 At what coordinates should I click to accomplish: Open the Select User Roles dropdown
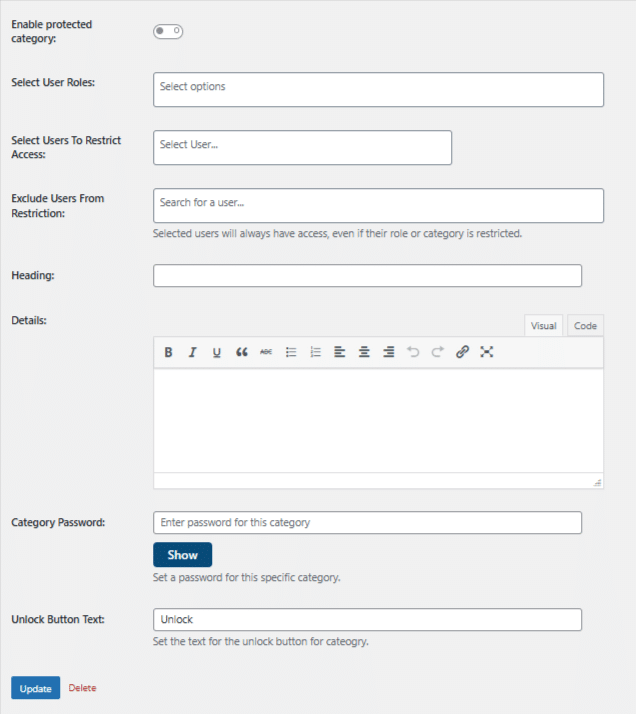point(378,90)
